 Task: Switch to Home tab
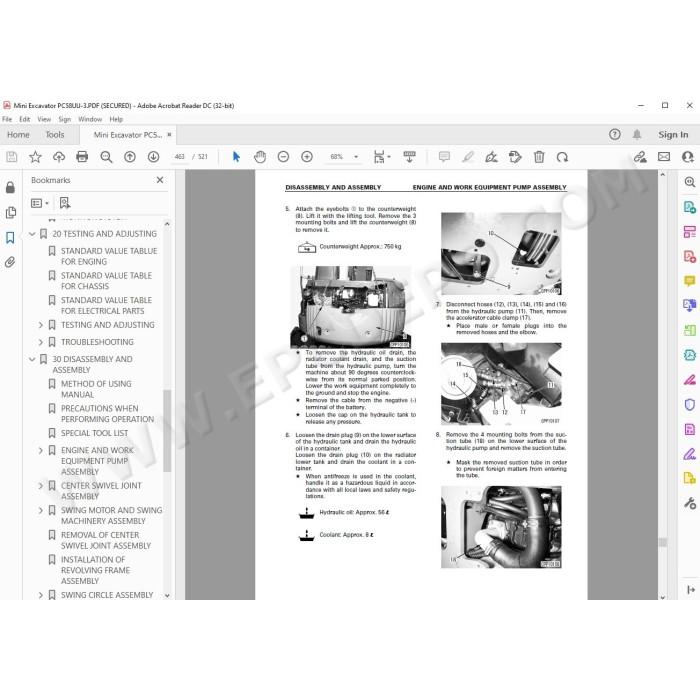pyautogui.click(x=18, y=134)
